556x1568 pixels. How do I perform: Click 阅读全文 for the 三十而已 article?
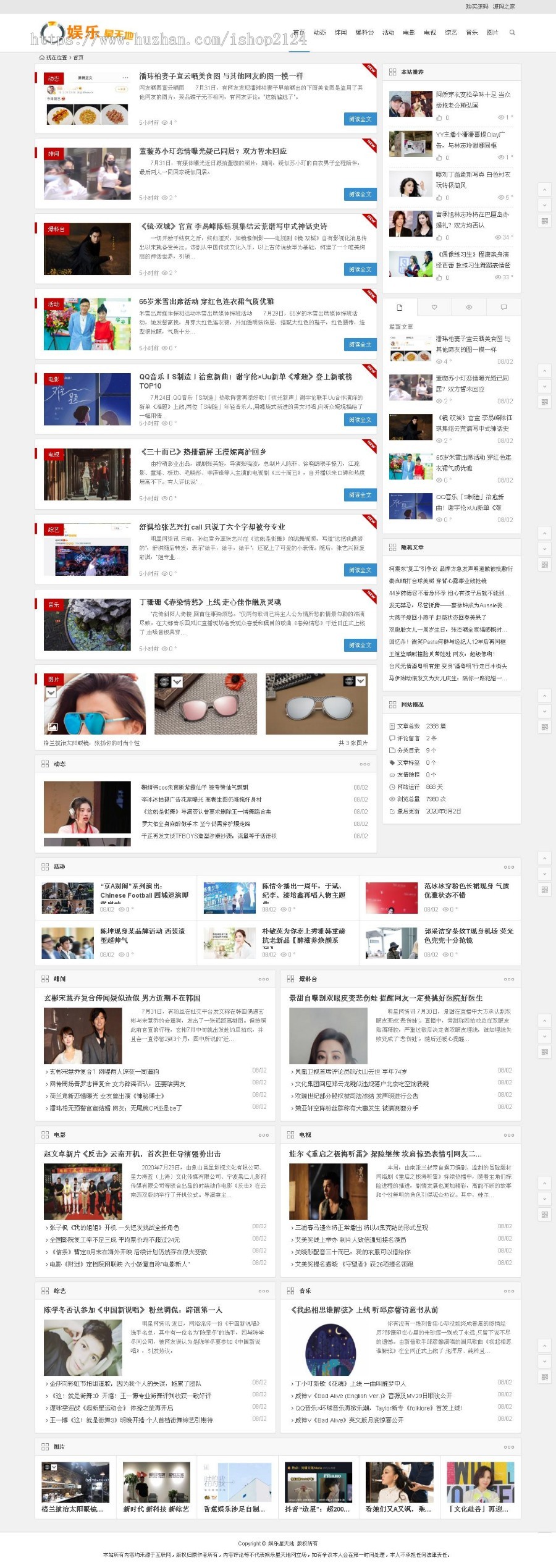360,495
